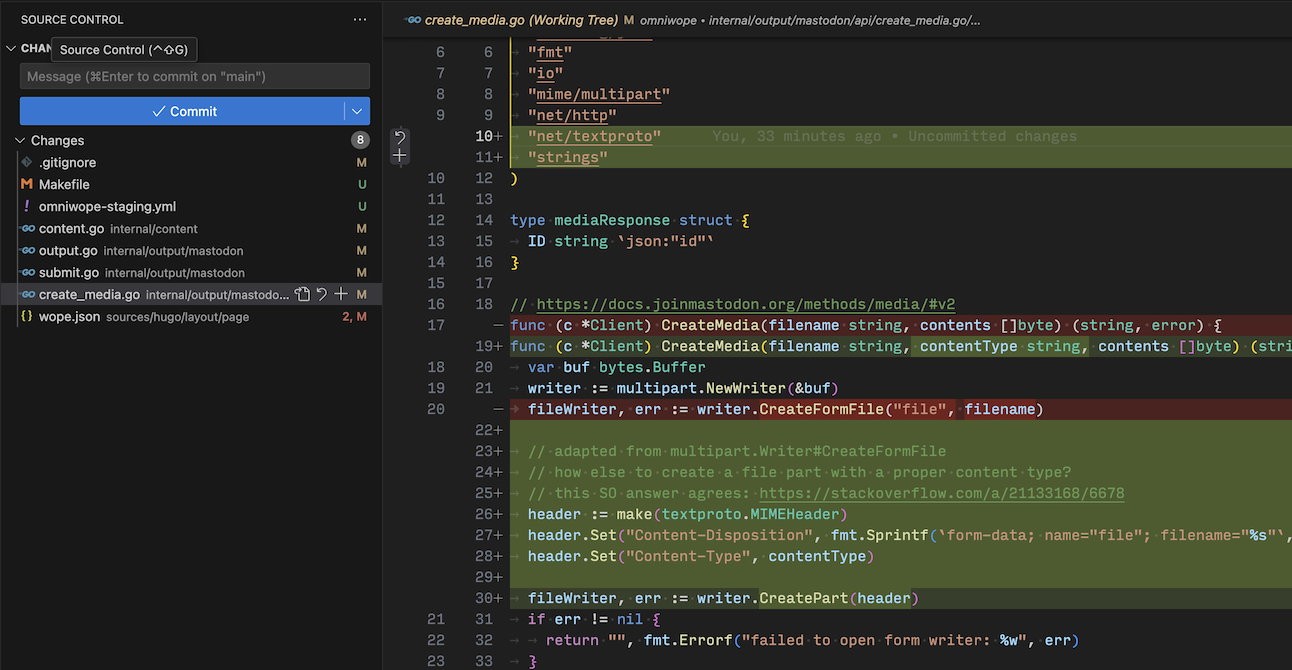Click SOURCE CONTROL panel title
Viewport: 1292px width, 670px height.
pos(72,20)
